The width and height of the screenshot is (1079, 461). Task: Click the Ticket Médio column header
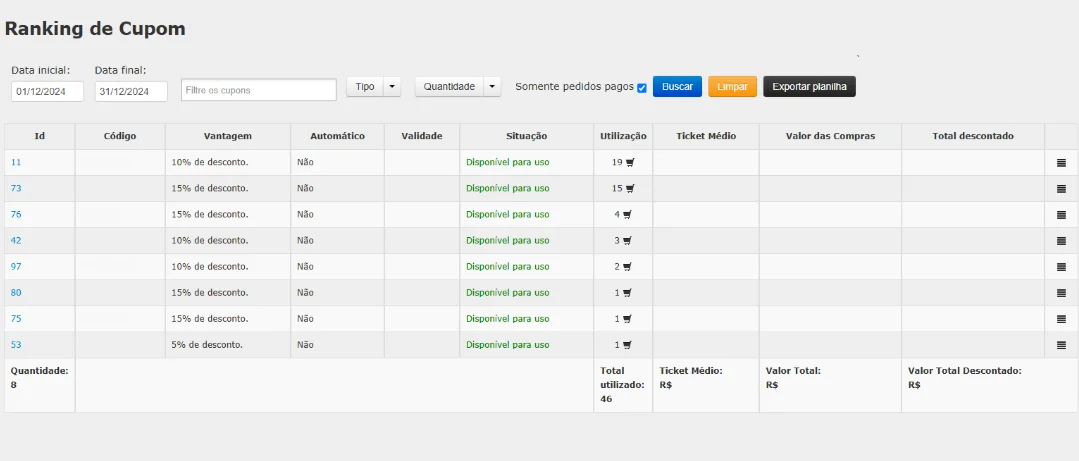point(706,136)
